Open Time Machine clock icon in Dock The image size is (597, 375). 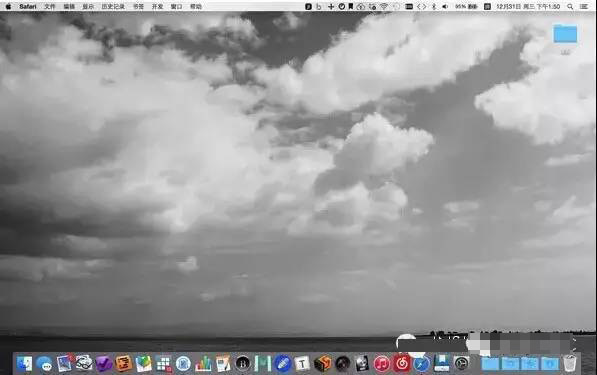(x=461, y=364)
